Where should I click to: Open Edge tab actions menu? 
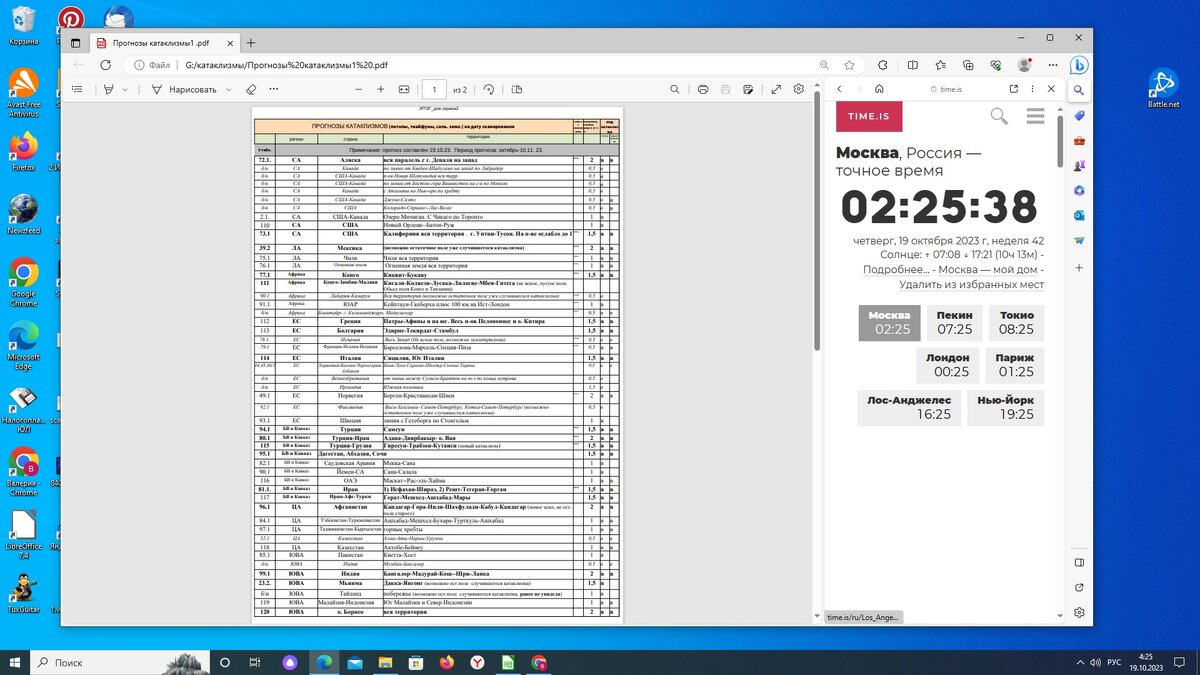[x=76, y=43]
